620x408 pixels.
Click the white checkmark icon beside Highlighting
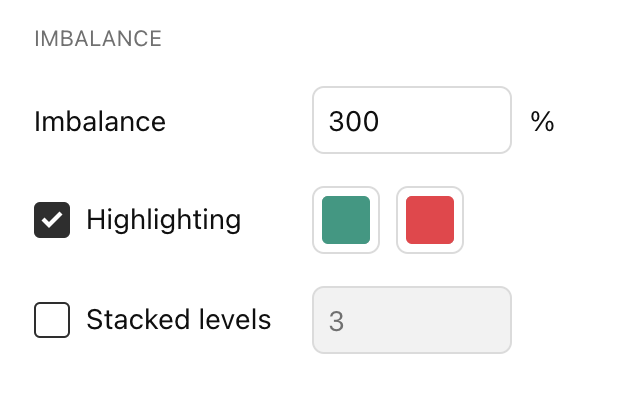click(x=52, y=220)
